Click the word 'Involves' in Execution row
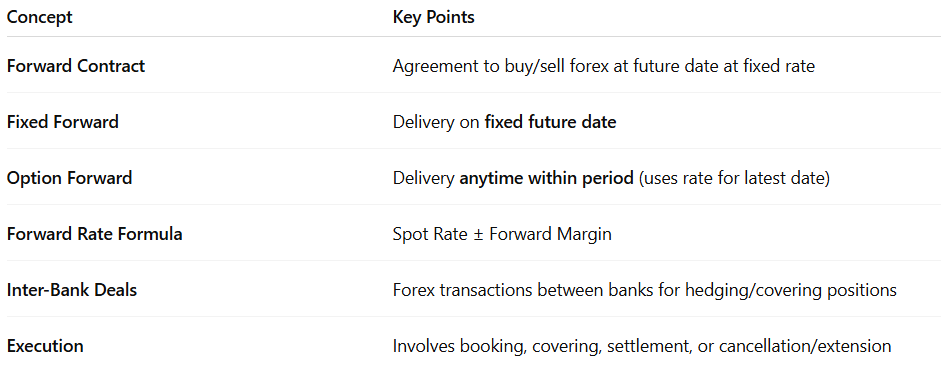This screenshot has height=376, width=941. [423, 346]
